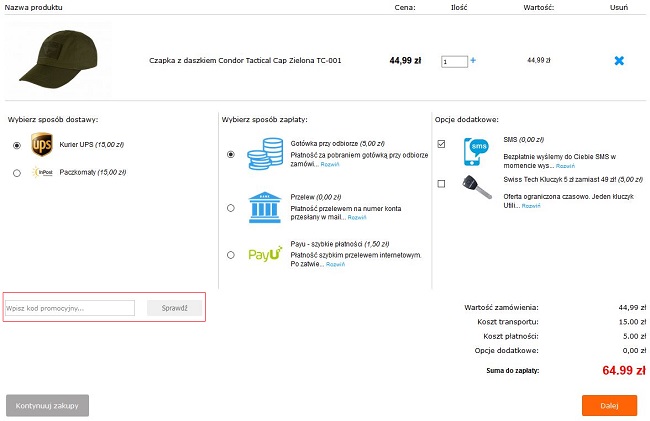Enable the Swiss Tech Kluczyk checkbox
The image size is (650, 421).
(442, 184)
